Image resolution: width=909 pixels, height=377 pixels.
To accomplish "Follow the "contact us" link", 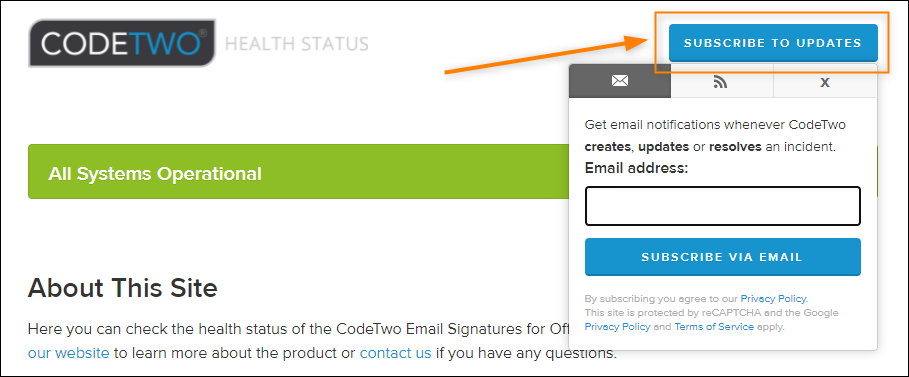I will [395, 353].
